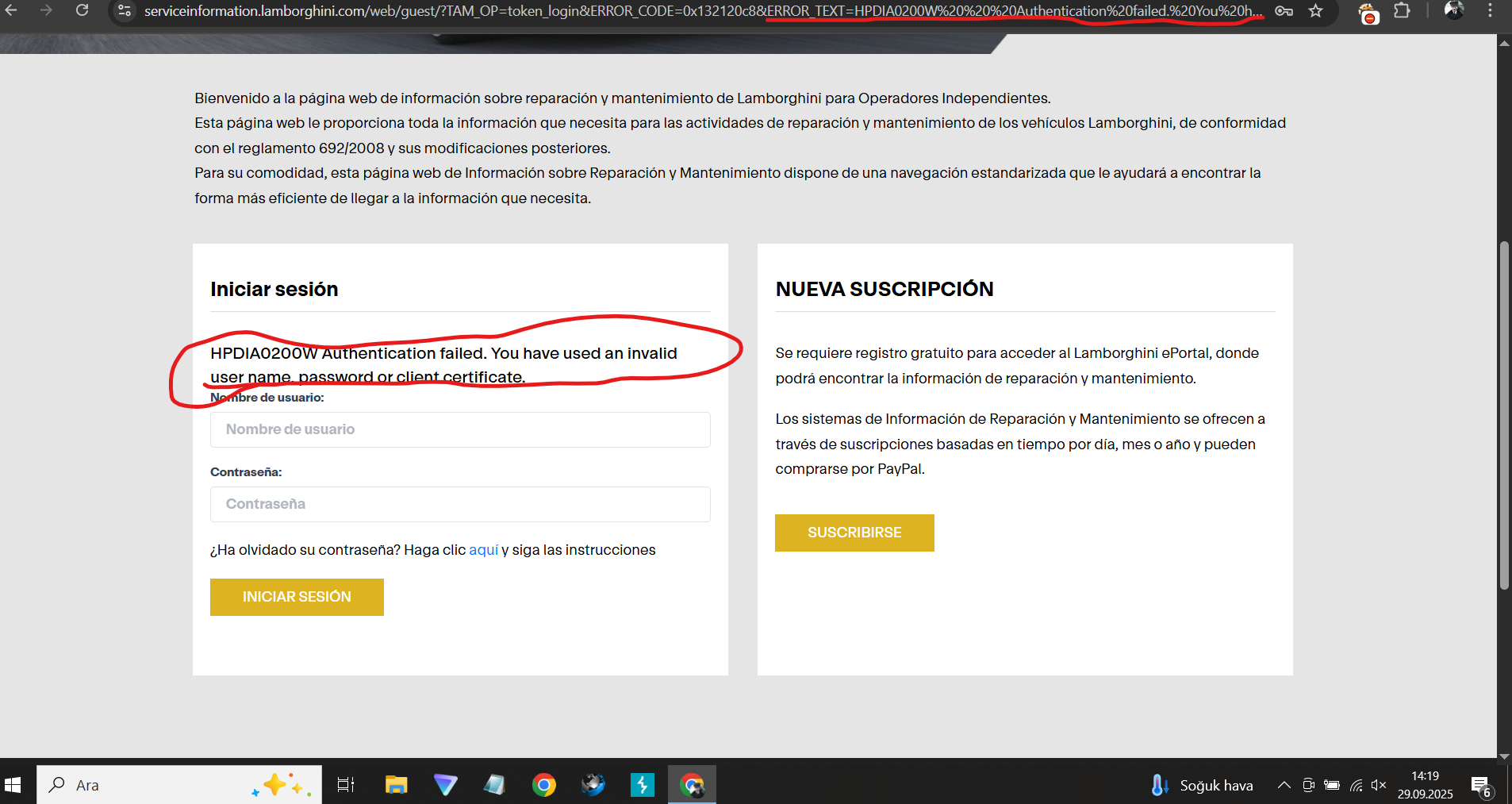Follow the 'aquí' forgot password link
This screenshot has width=1512, height=804.
[484, 550]
